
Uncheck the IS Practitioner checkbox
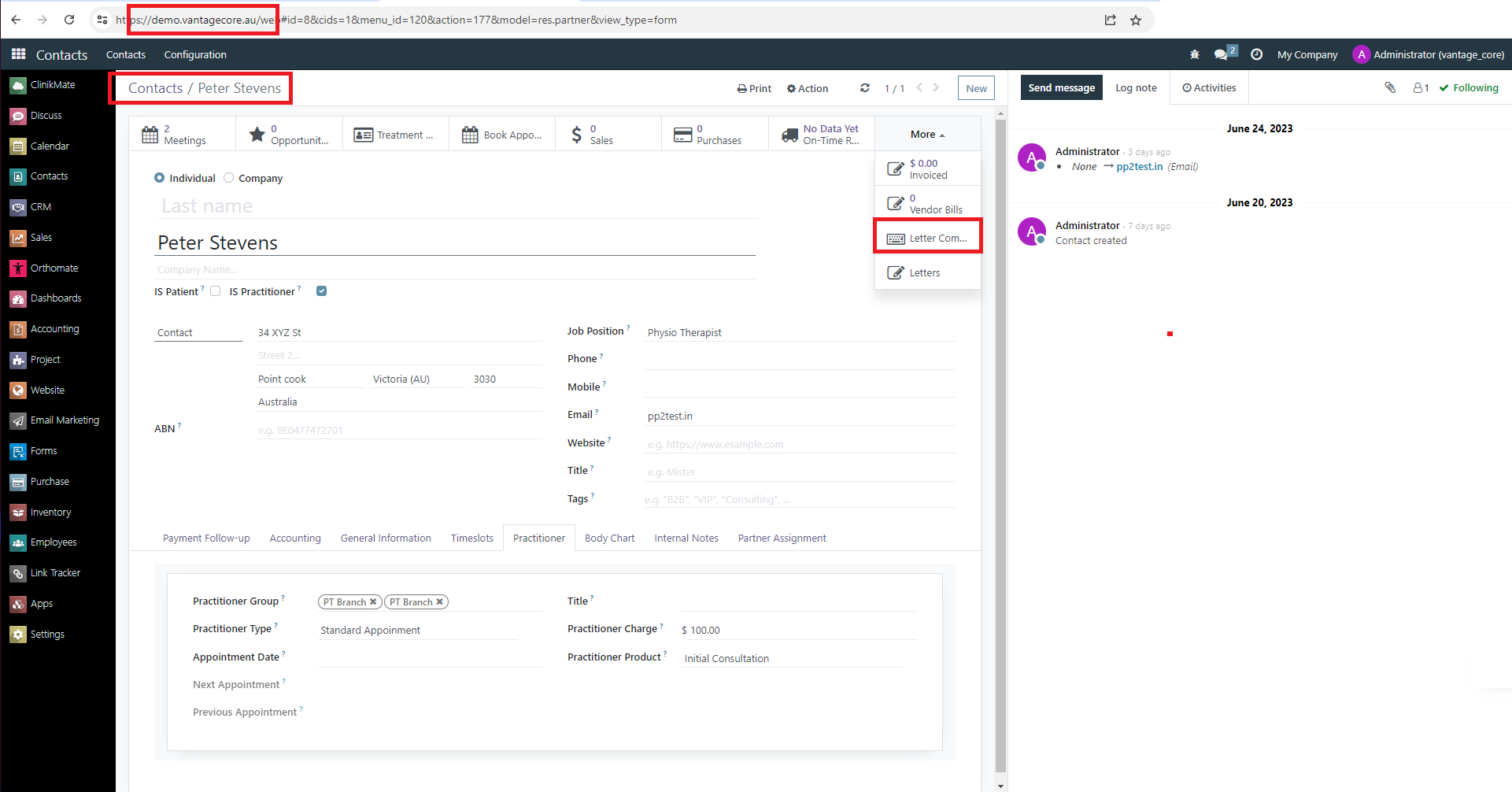point(321,291)
